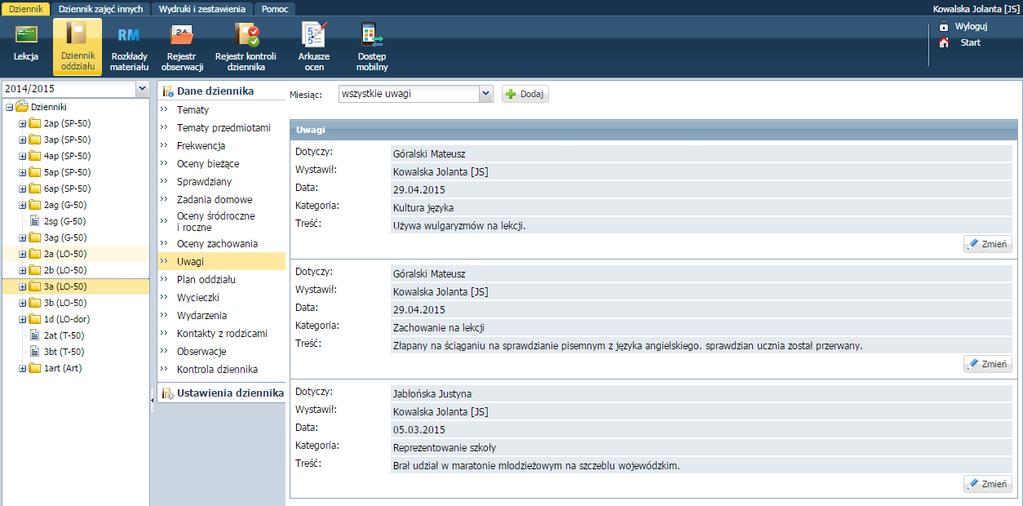Click the Wyloguj padlock icon
The height and width of the screenshot is (506, 1023).
tap(943, 27)
